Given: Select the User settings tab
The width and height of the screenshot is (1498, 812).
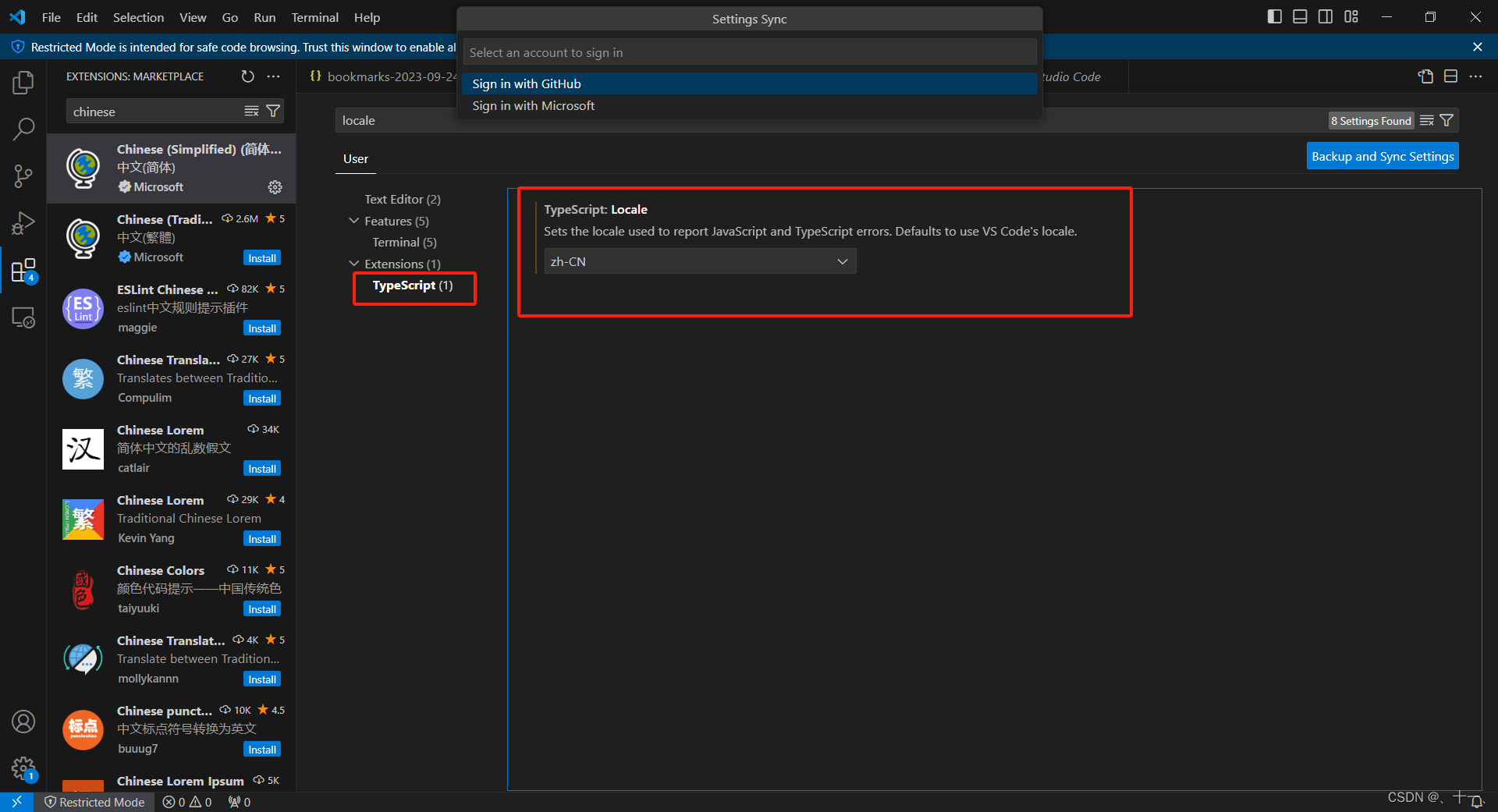Looking at the screenshot, I should [356, 158].
